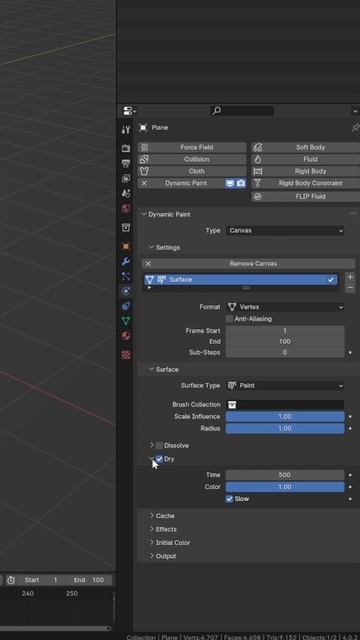Open the Surface Type Paint dropdown
This screenshot has width=360, height=640.
pos(285,385)
